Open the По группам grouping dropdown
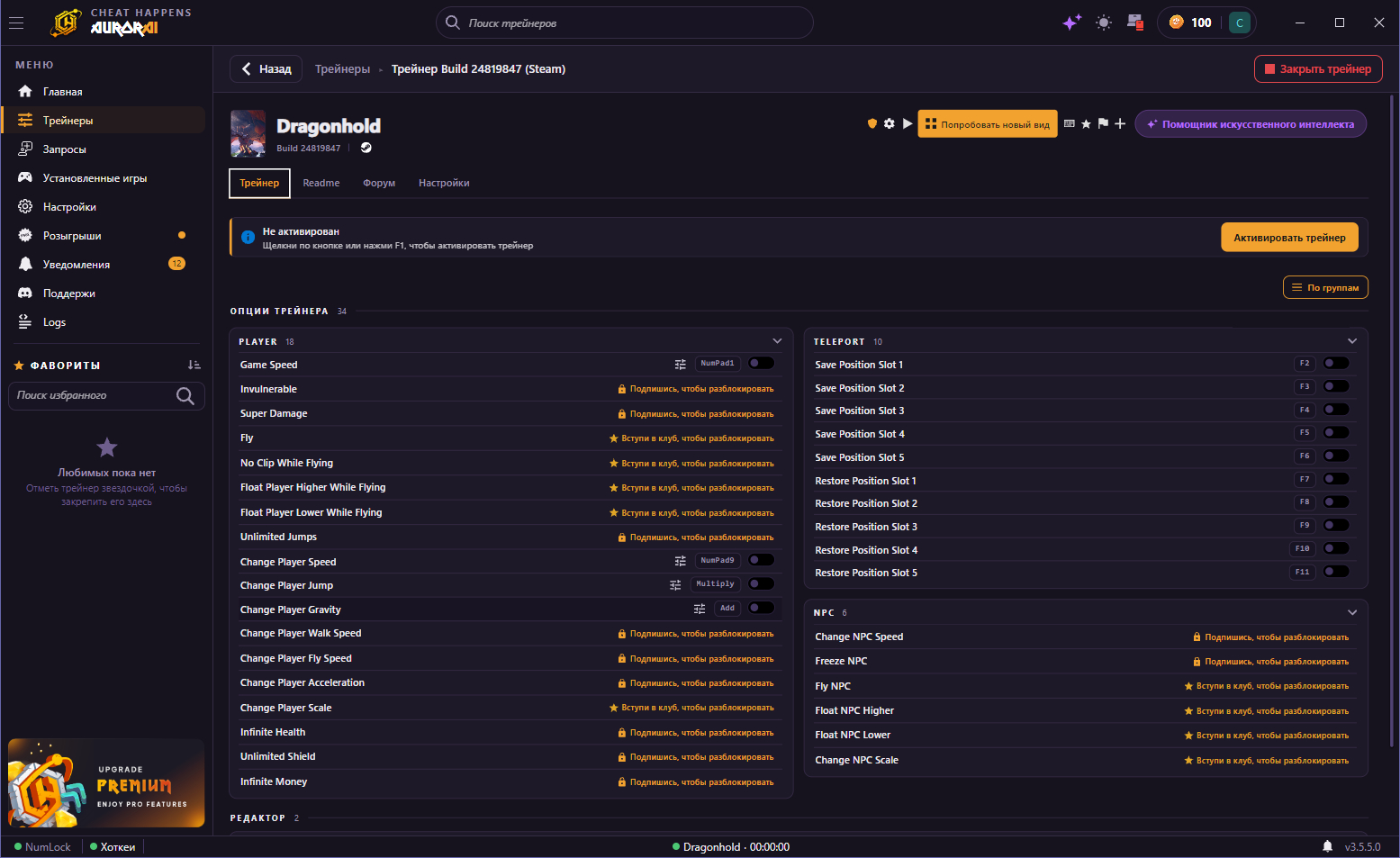Screen dimensions: 1400x858 (1325, 287)
